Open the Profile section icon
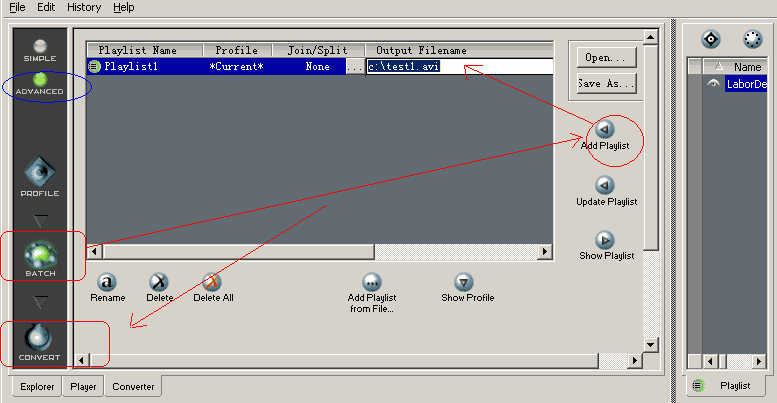The width and height of the screenshot is (777, 403). 41,171
